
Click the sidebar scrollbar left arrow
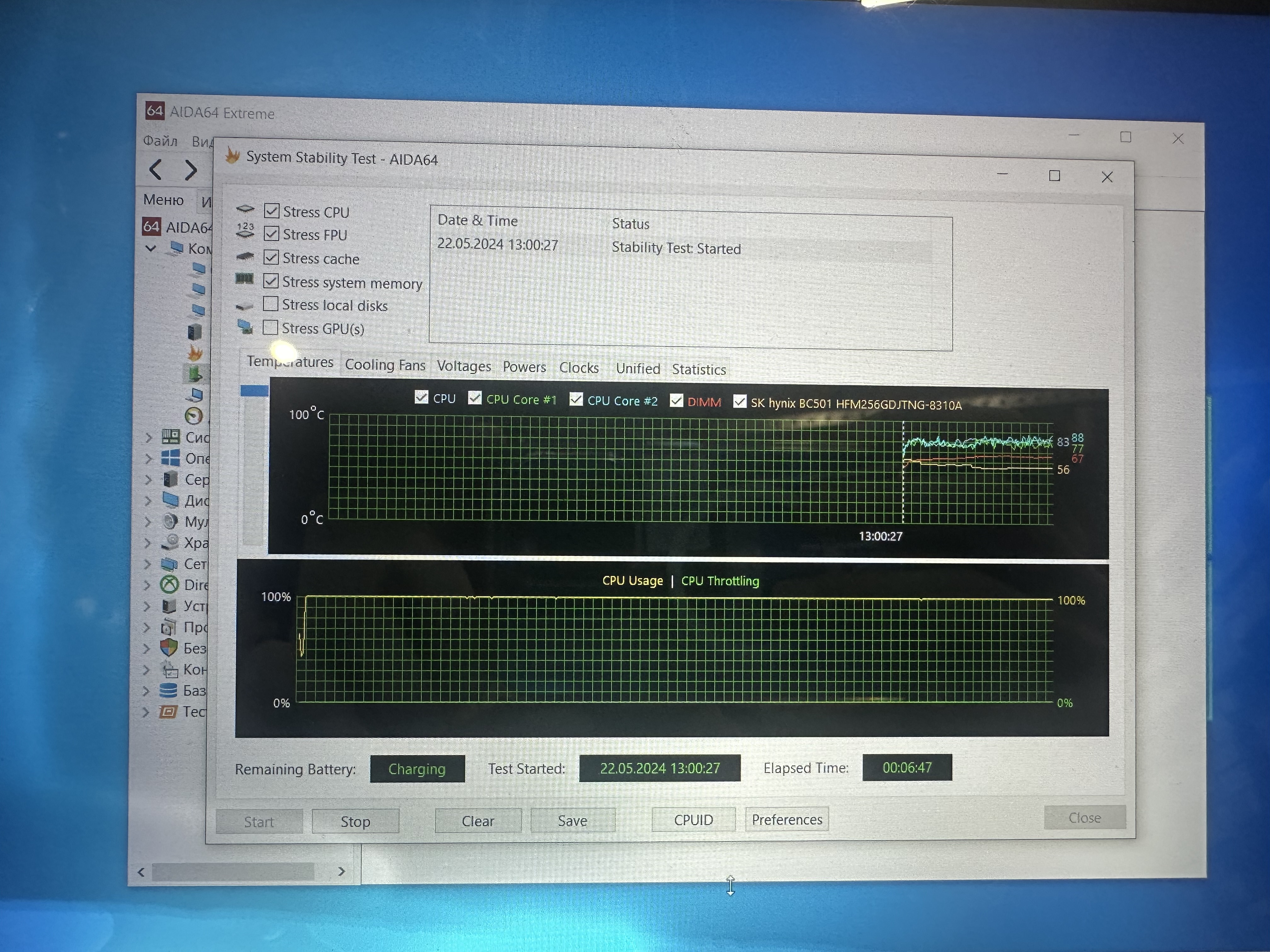click(141, 872)
